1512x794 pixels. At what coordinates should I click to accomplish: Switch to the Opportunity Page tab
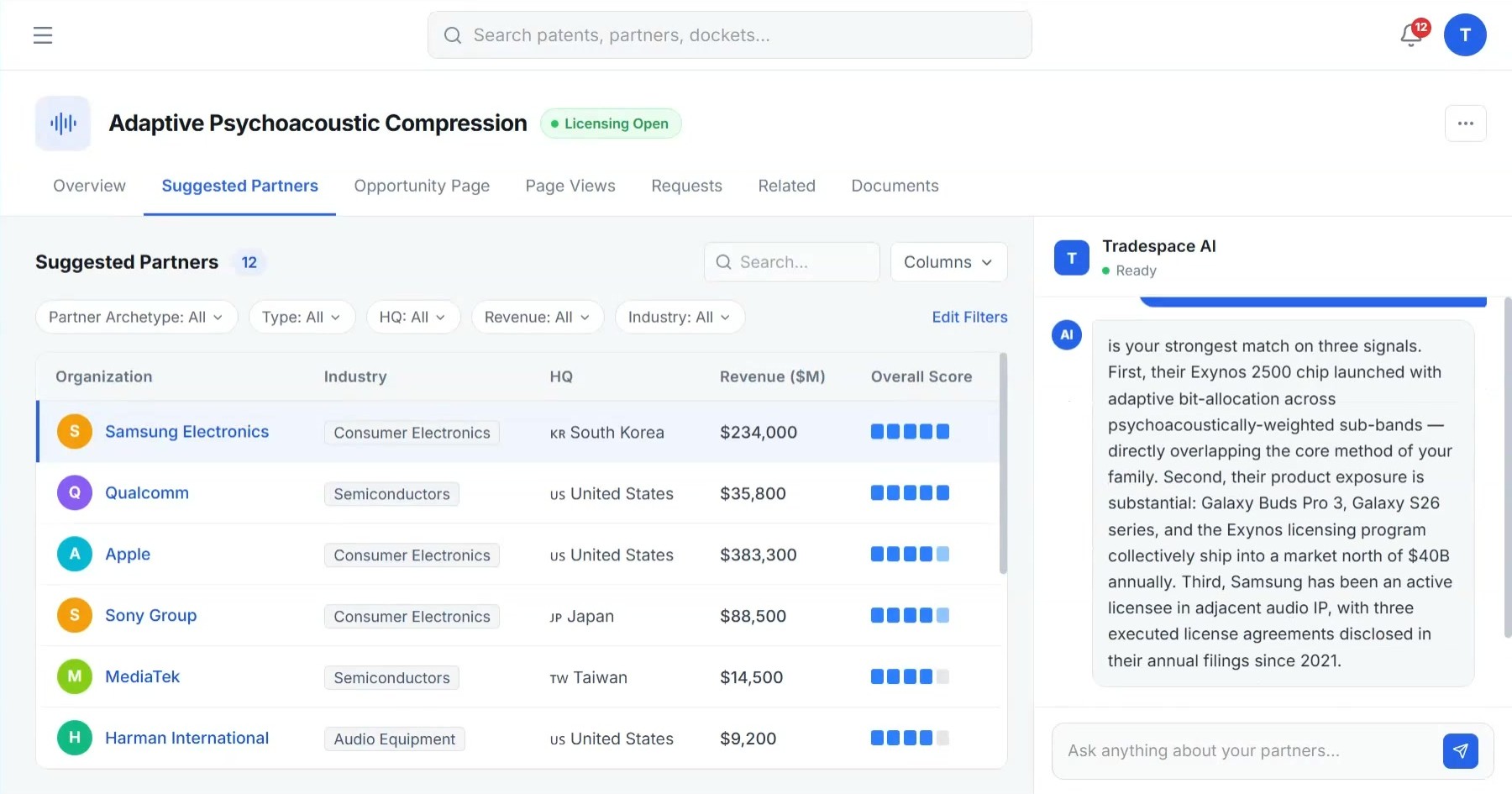(x=422, y=186)
